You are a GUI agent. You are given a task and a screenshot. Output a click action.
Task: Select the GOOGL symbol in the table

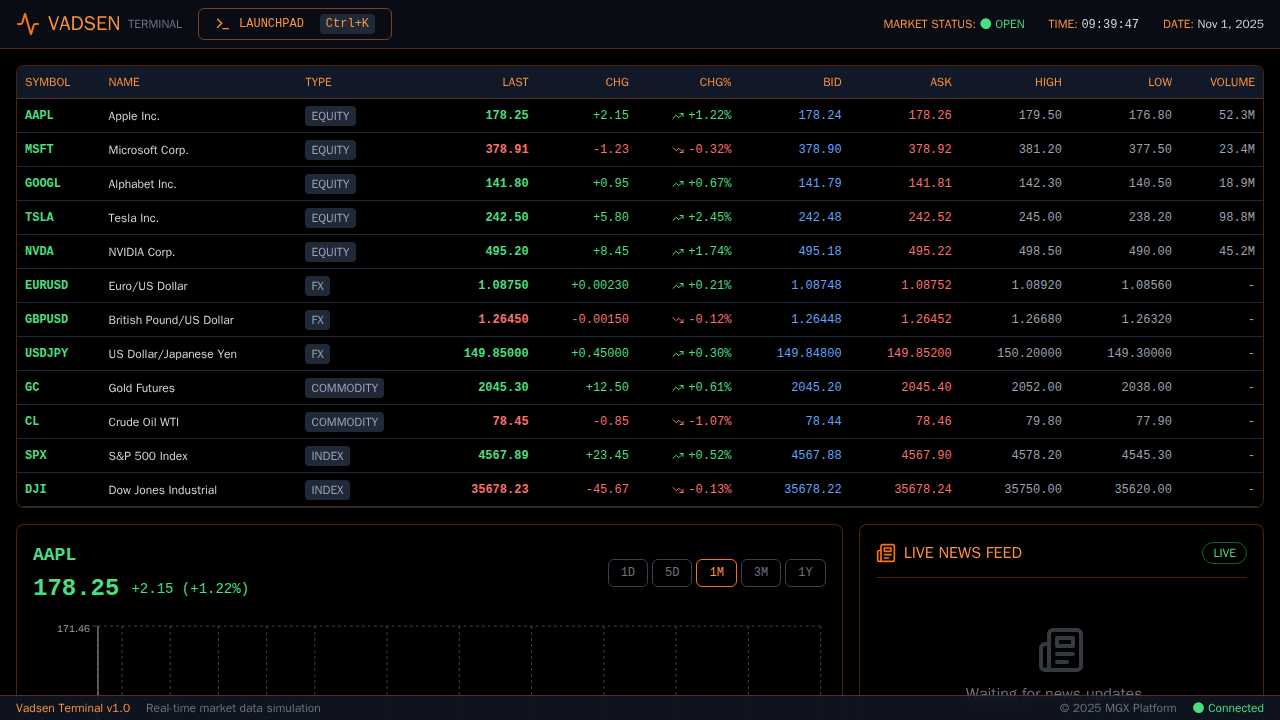point(43,183)
